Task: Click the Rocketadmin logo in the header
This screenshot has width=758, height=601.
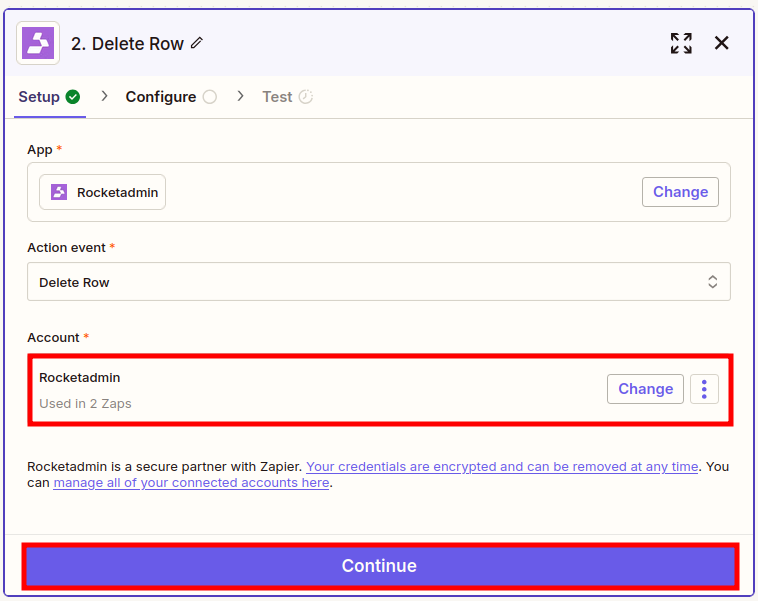Action: pos(38,43)
